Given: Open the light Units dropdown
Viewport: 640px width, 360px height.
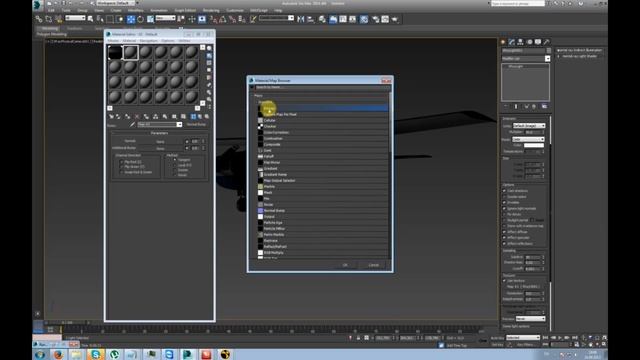Looking at the screenshot, I should (529, 126).
